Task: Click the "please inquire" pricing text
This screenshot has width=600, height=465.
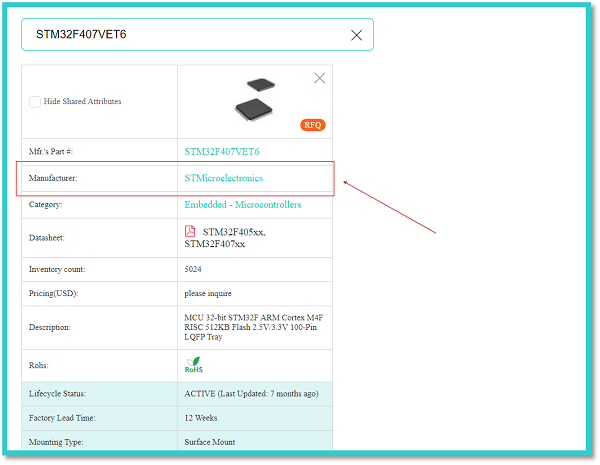Action: (x=211, y=293)
